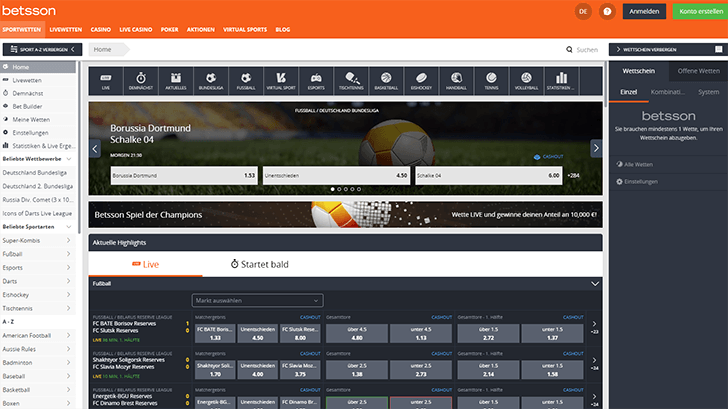Click the Konto erstellen button
The width and height of the screenshot is (728, 409).
[701, 12]
